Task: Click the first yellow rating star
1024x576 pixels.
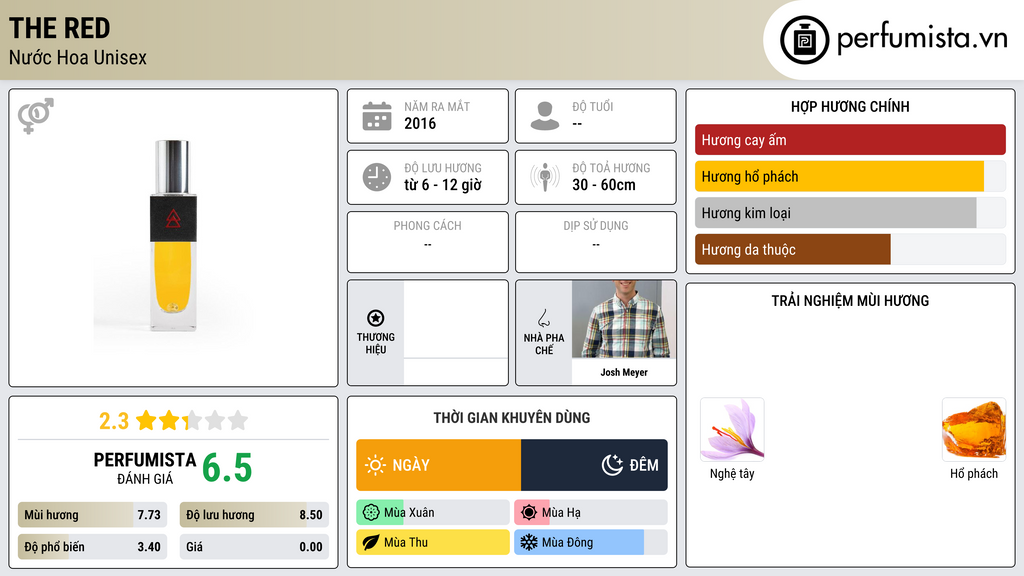Action: (x=146, y=420)
